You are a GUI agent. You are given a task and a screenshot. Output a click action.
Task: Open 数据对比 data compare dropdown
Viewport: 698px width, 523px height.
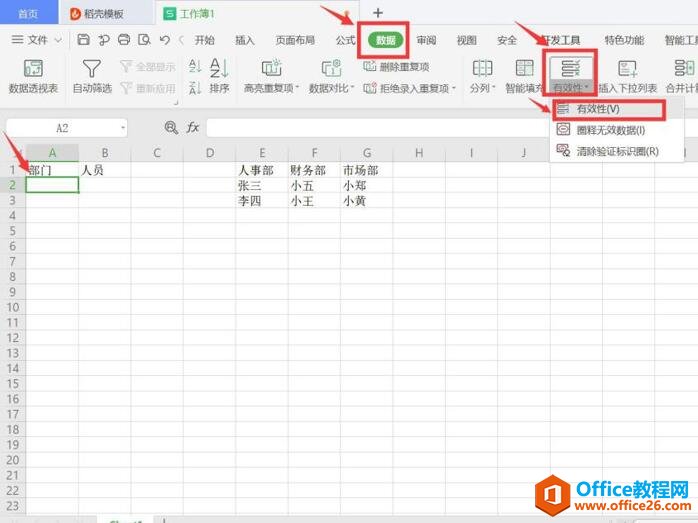click(x=331, y=77)
